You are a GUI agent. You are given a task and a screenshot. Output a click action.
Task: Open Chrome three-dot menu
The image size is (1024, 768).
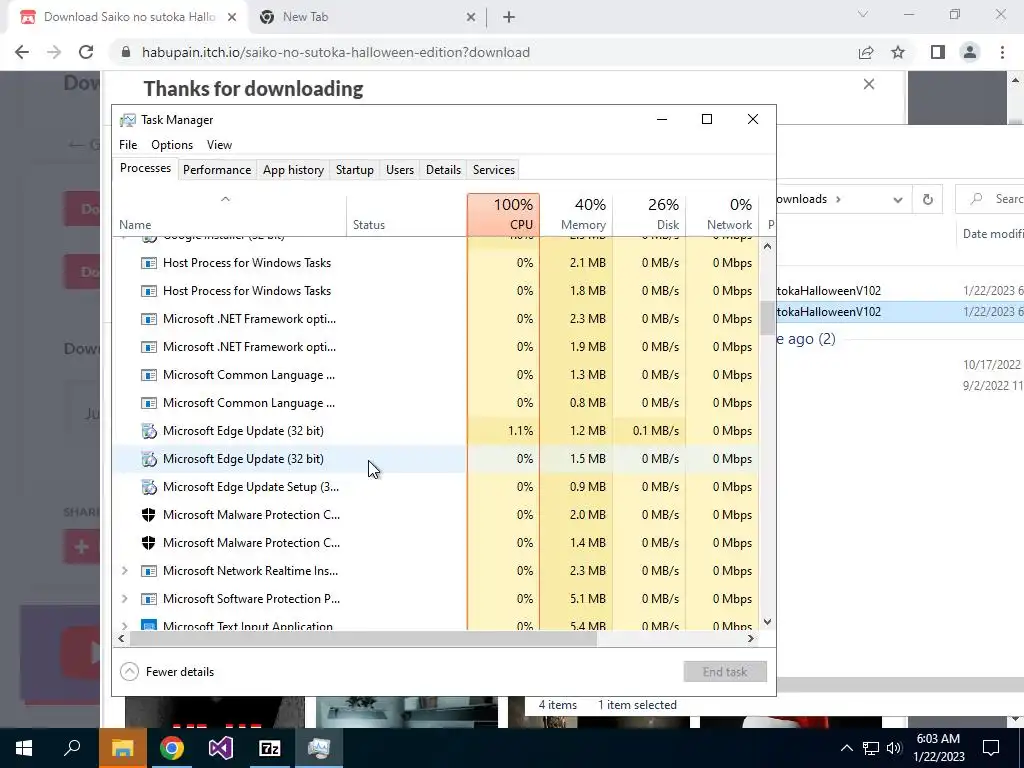(1002, 52)
